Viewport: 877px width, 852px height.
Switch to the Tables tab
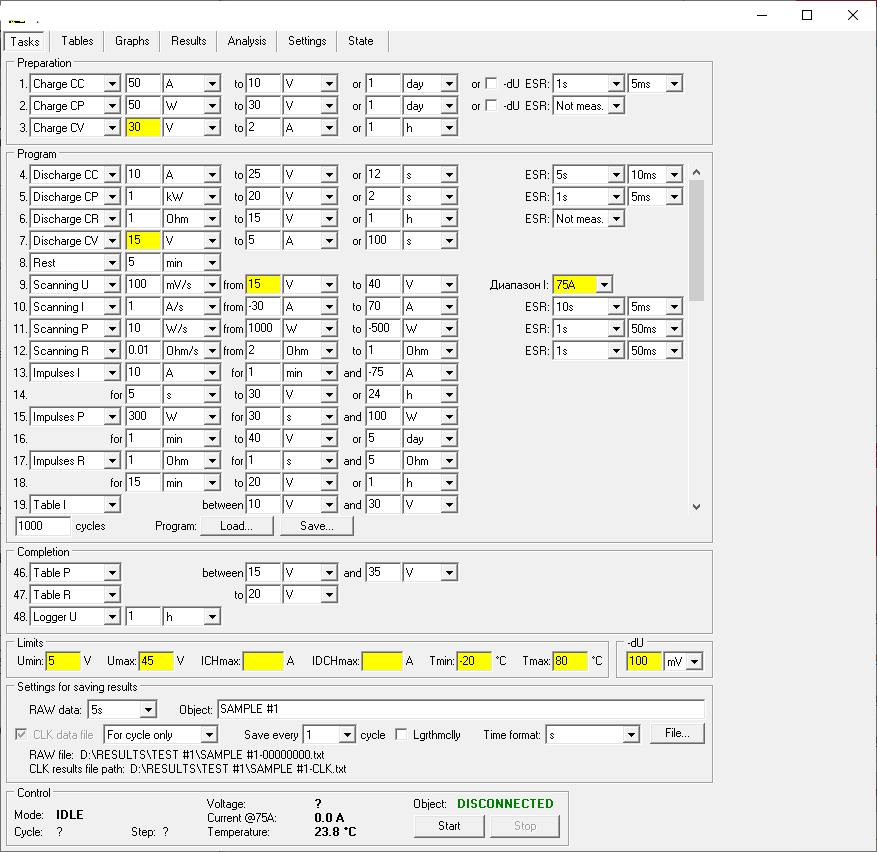click(77, 41)
